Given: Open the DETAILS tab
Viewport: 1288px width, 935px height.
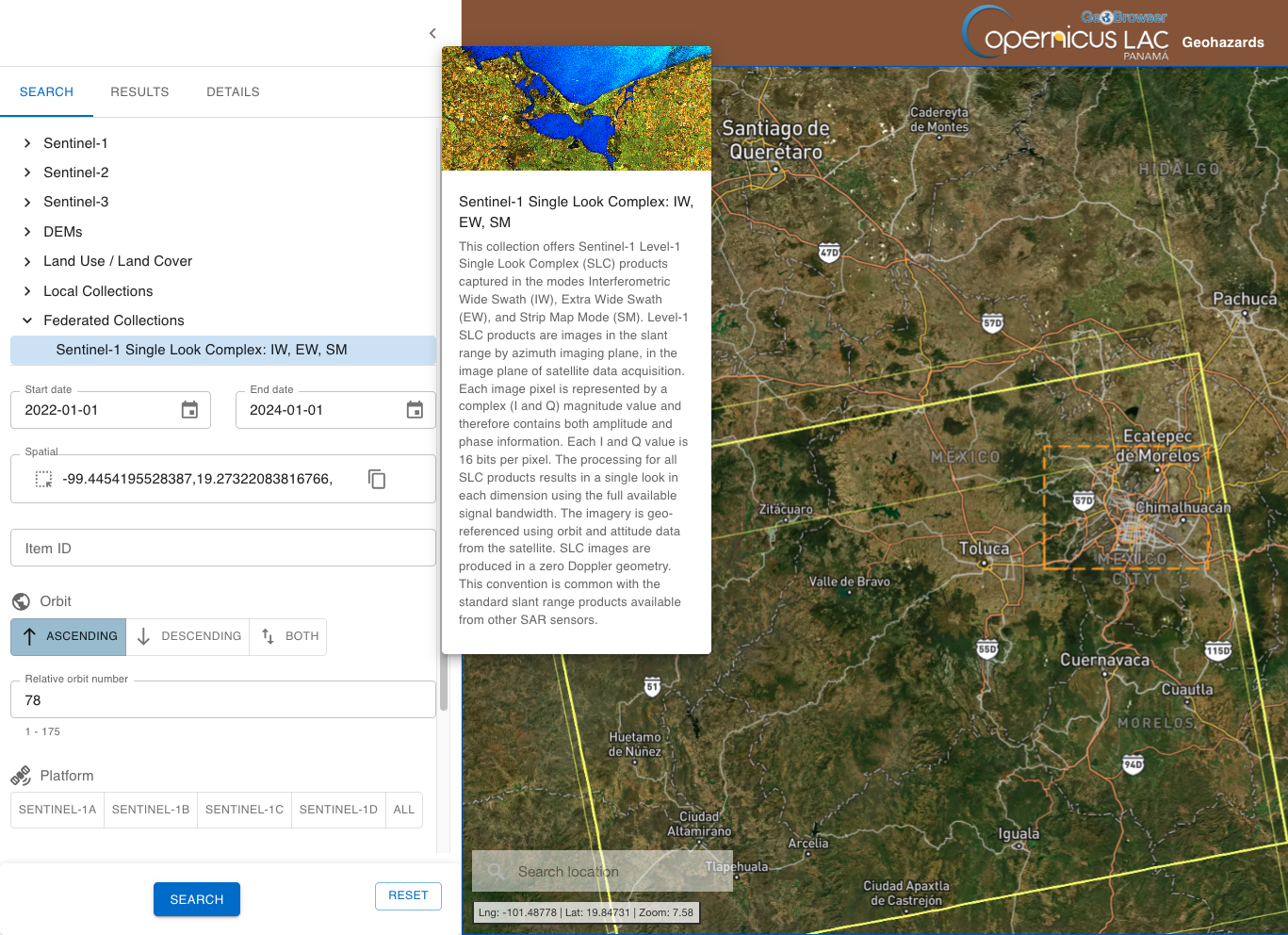Looking at the screenshot, I should tap(233, 91).
